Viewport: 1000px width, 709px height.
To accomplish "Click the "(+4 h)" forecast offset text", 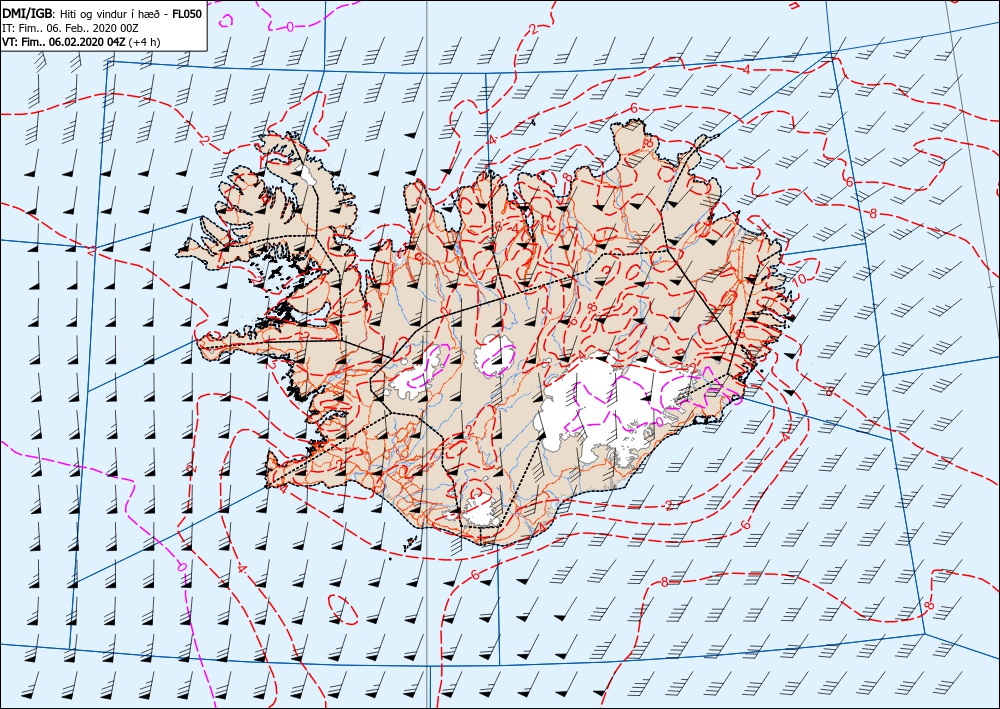I will (145, 42).
